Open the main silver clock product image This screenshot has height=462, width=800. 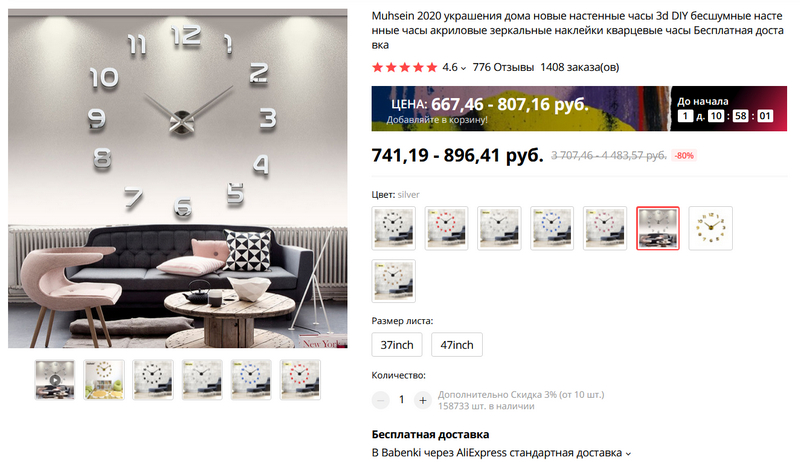coord(178,178)
